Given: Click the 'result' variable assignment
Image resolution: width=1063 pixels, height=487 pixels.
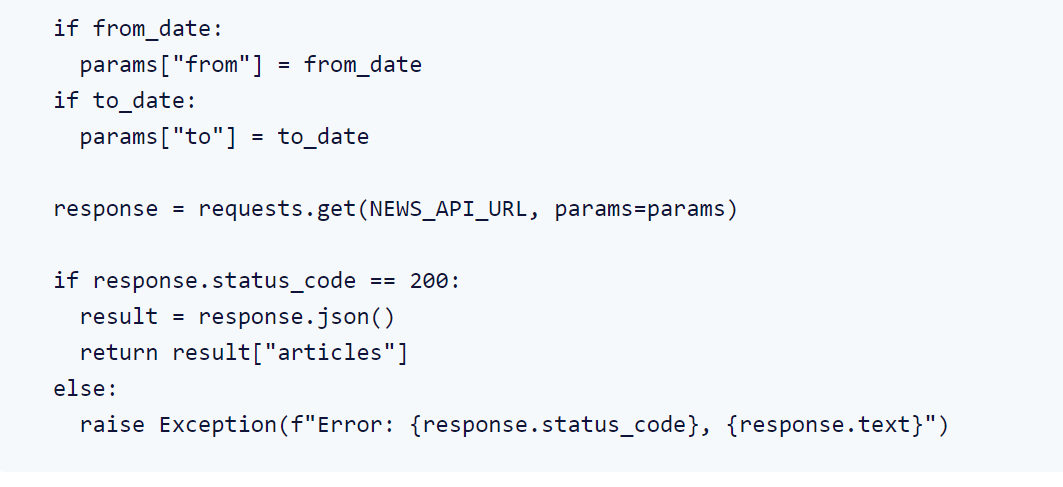Looking at the screenshot, I should (118, 317).
